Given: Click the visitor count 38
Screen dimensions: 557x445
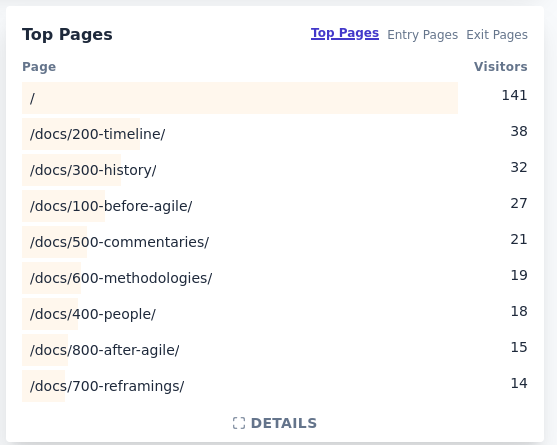Looking at the screenshot, I should 519,131.
